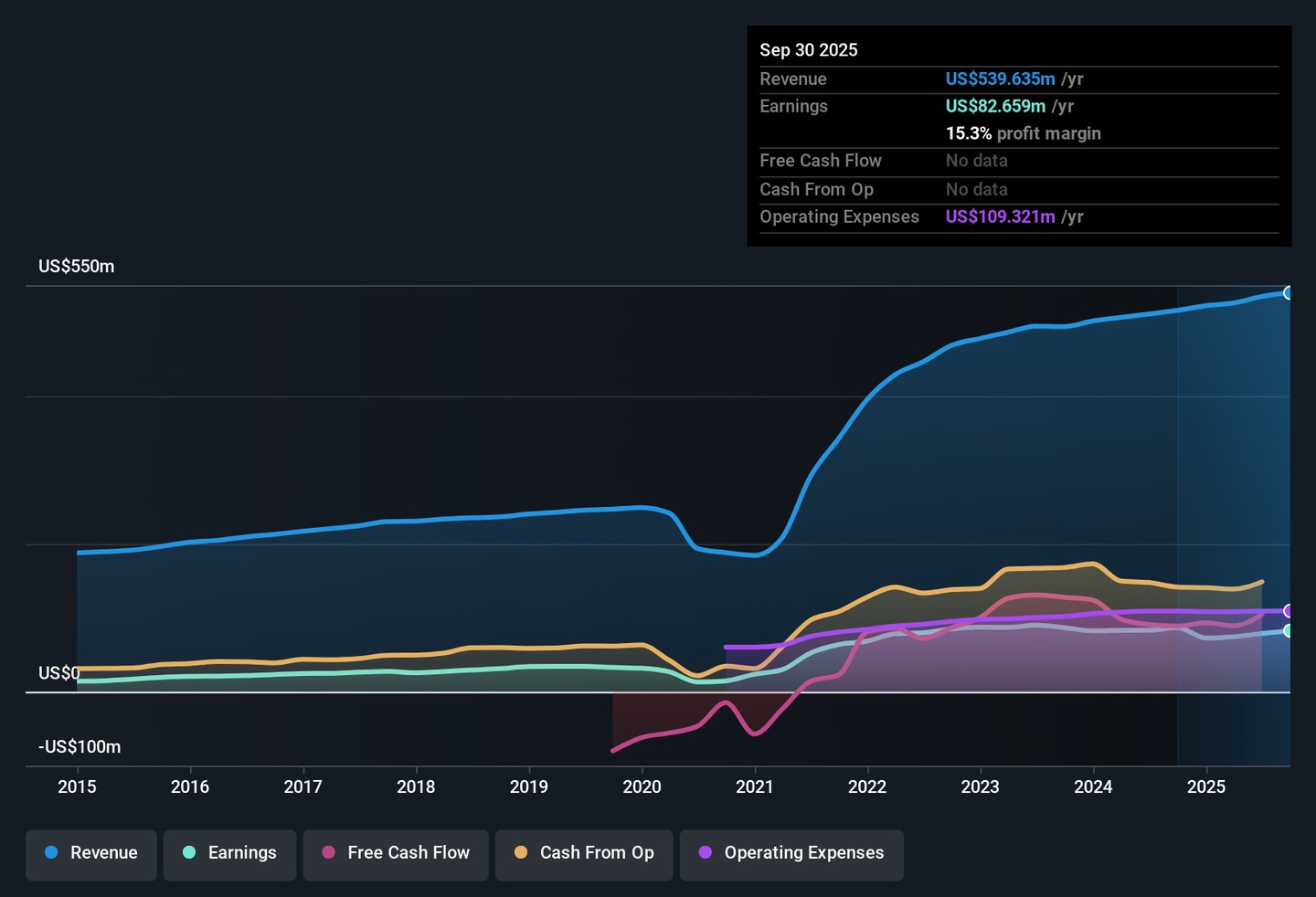Click the pink Free Cash Flow dot
The width and height of the screenshot is (1316, 897).
329,852
